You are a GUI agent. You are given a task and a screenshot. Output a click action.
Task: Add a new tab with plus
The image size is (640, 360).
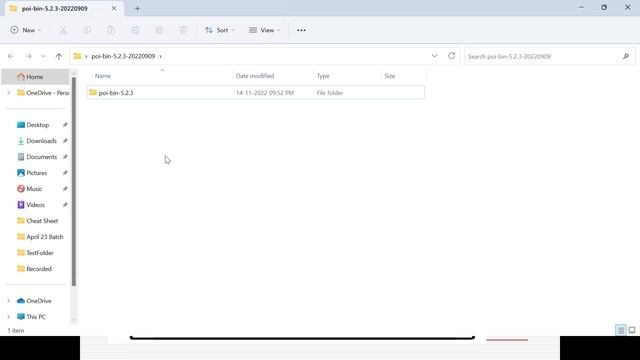coord(137,8)
